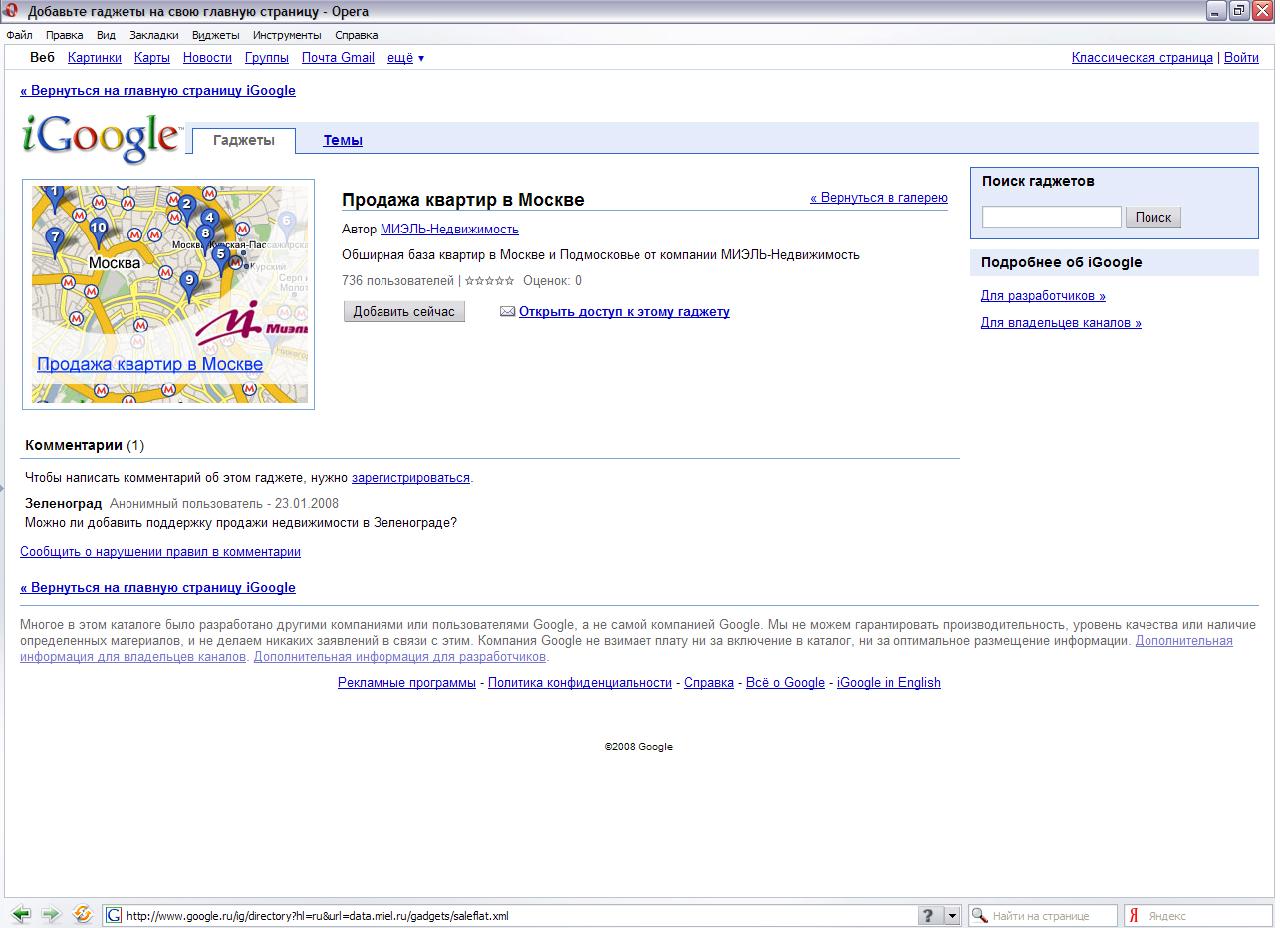Screen dimensions: 1280x930
Task: Click the Войти sign-in link
Action: [x=1241, y=58]
